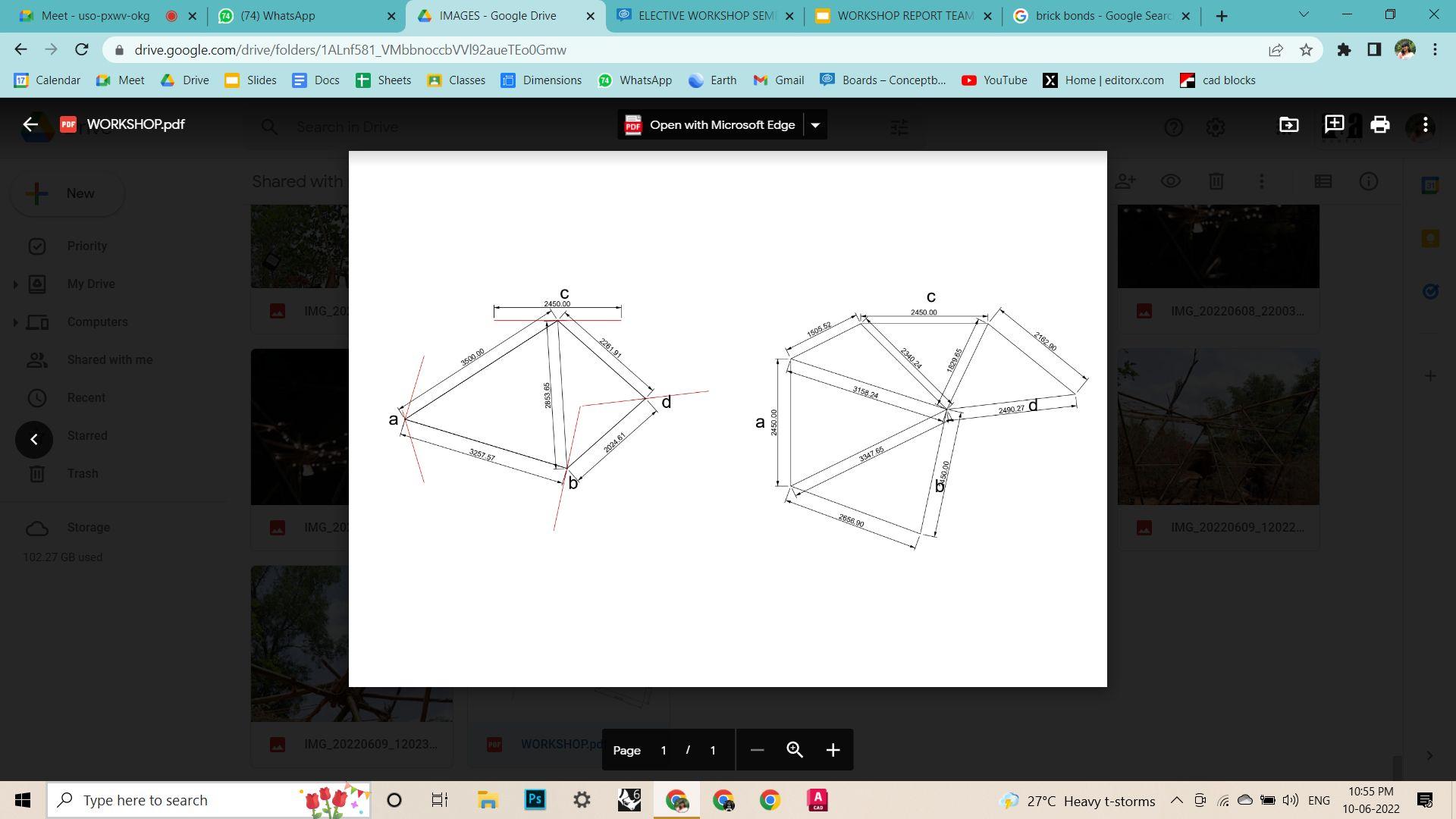Click the page number field
This screenshot has width=1456, height=819.
(x=664, y=750)
